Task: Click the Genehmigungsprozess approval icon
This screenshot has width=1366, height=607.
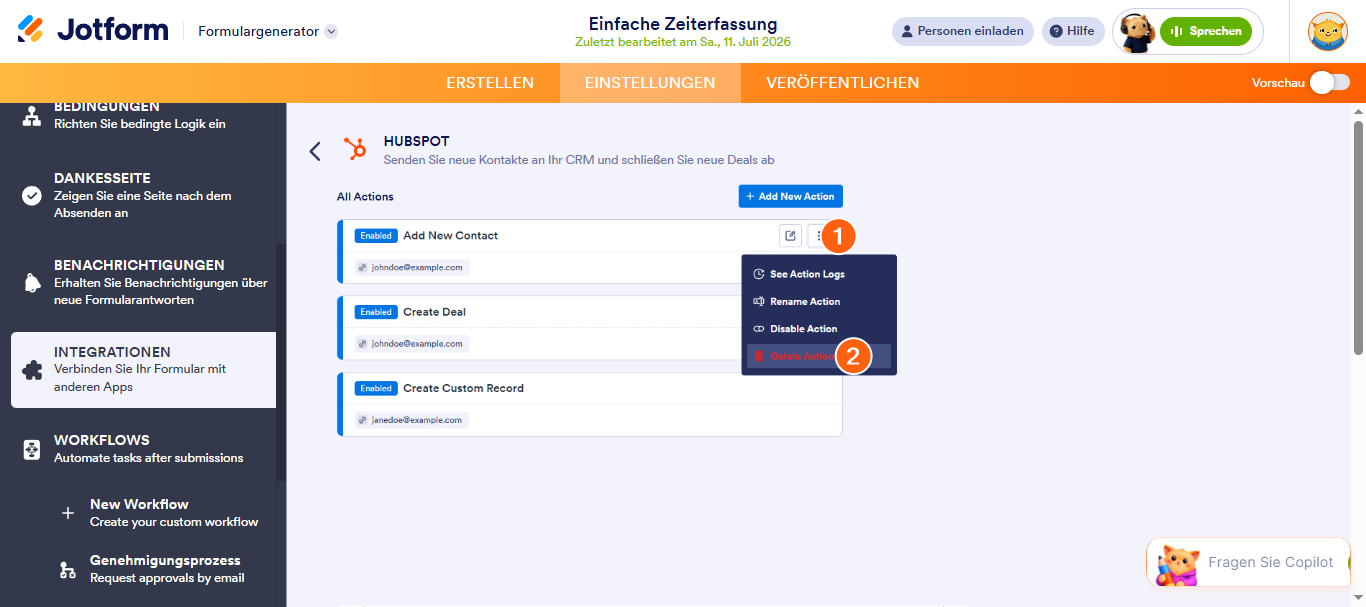Action: (68, 570)
